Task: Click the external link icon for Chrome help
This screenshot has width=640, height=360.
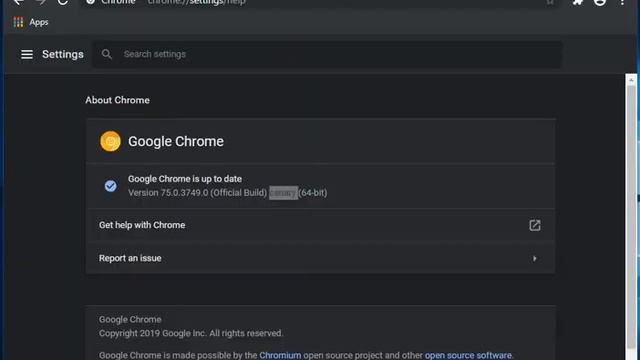Action: point(535,225)
